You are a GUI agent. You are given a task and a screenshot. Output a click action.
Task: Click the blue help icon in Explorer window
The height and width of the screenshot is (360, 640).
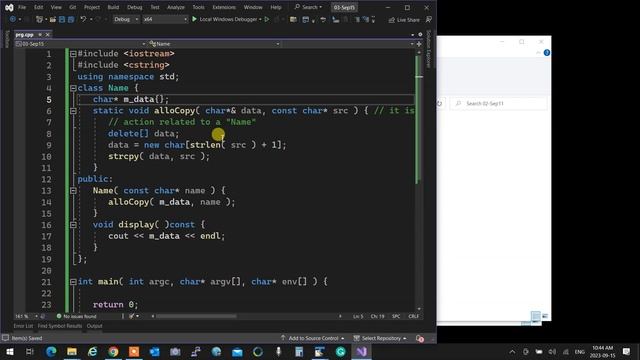(547, 53)
